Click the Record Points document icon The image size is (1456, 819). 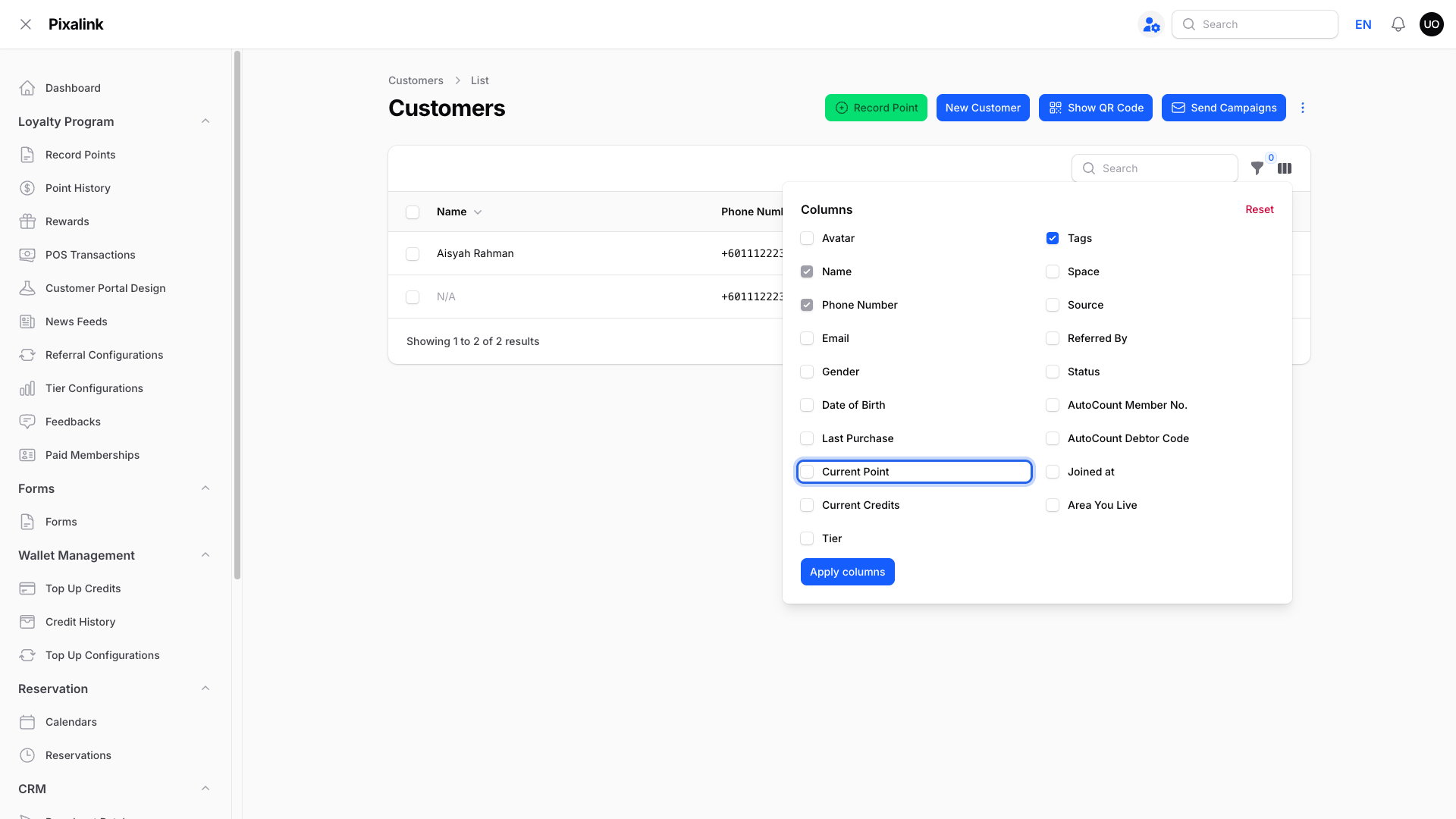click(x=27, y=155)
